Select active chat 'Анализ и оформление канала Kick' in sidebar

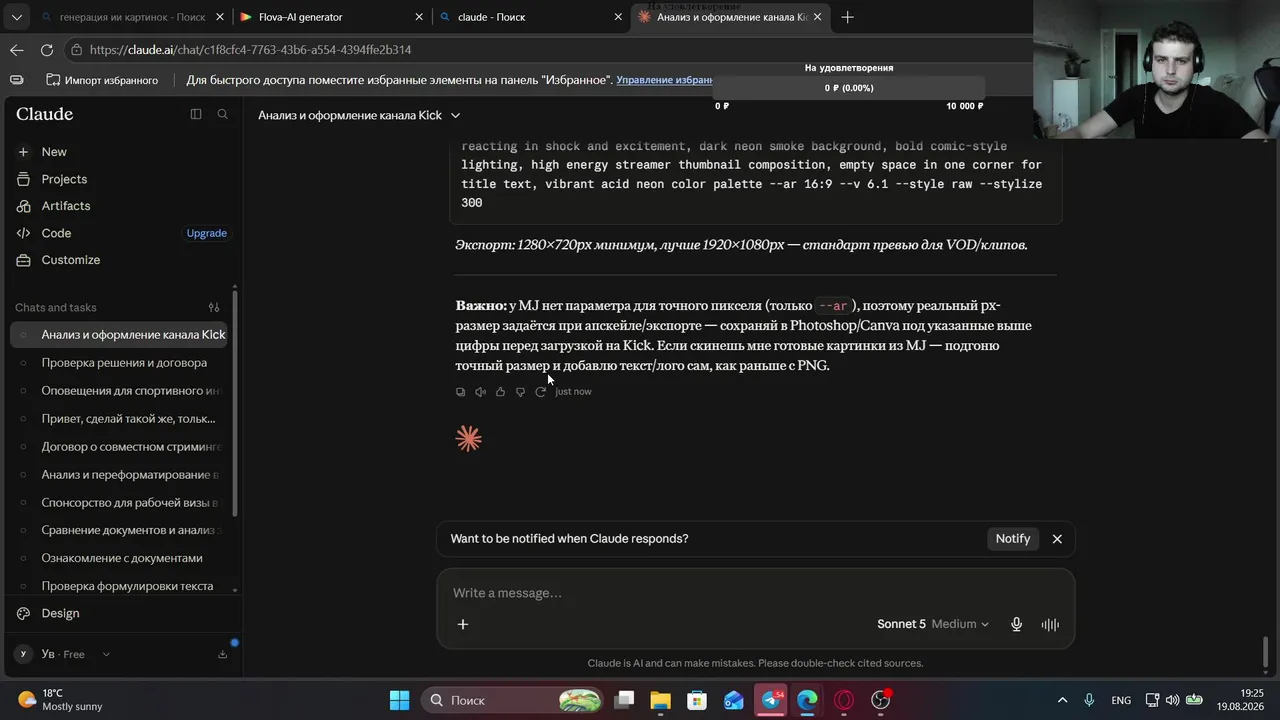[x=120, y=335]
